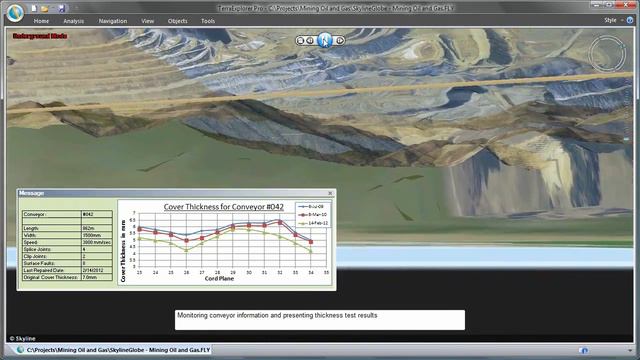Click the blue icon in the status bar
Screen dimensions: 640x360
(x=584, y=350)
